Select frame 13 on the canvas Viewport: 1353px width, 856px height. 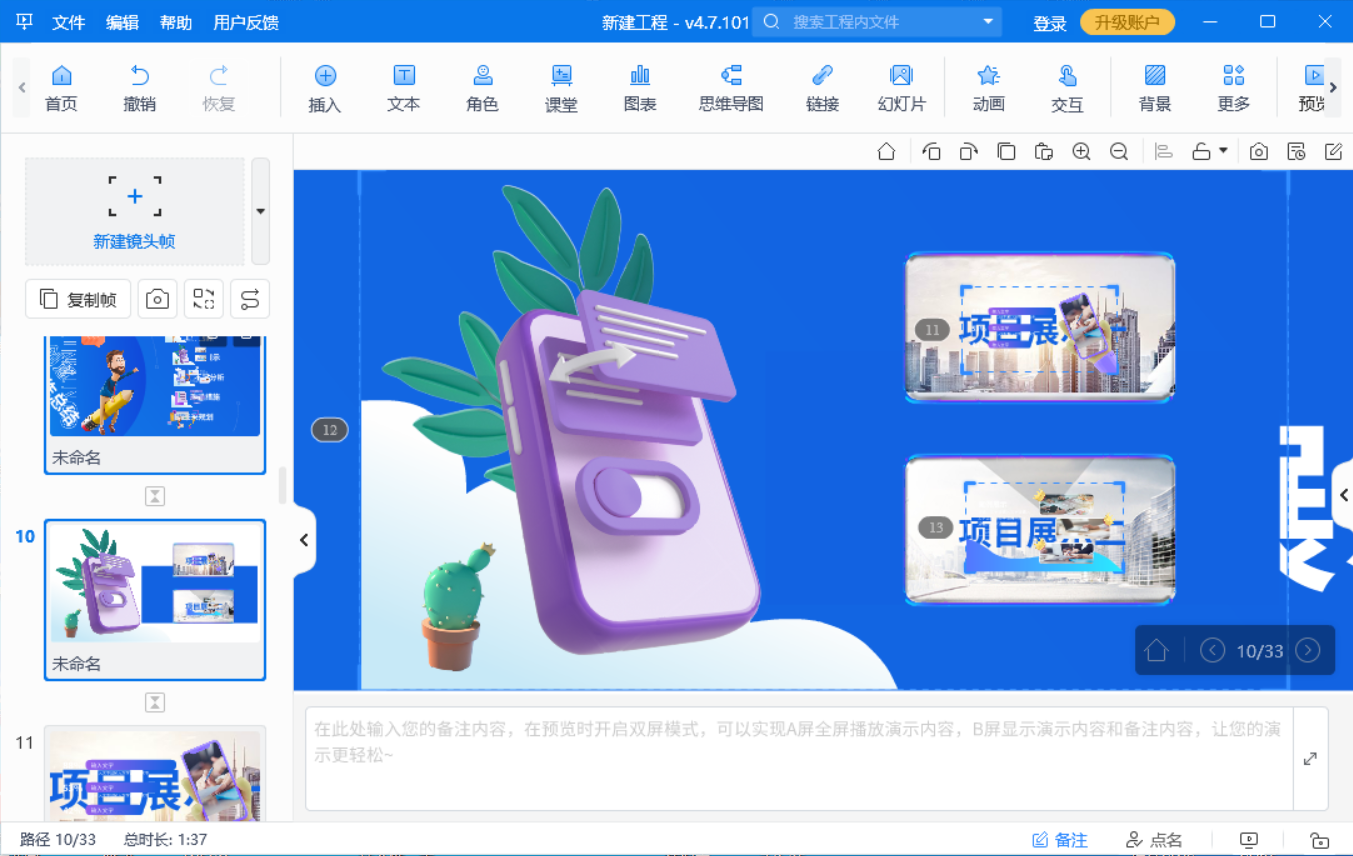coord(1040,530)
